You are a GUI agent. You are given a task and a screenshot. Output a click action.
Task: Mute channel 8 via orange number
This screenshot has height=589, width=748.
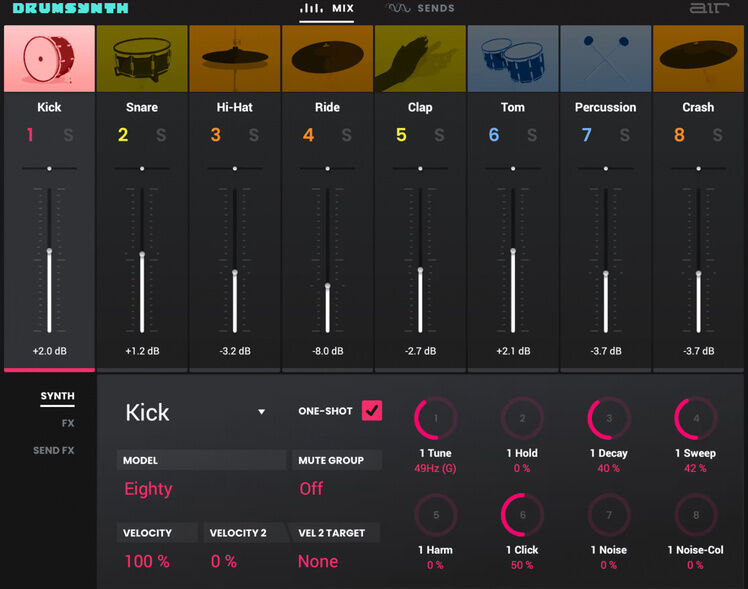(x=679, y=135)
